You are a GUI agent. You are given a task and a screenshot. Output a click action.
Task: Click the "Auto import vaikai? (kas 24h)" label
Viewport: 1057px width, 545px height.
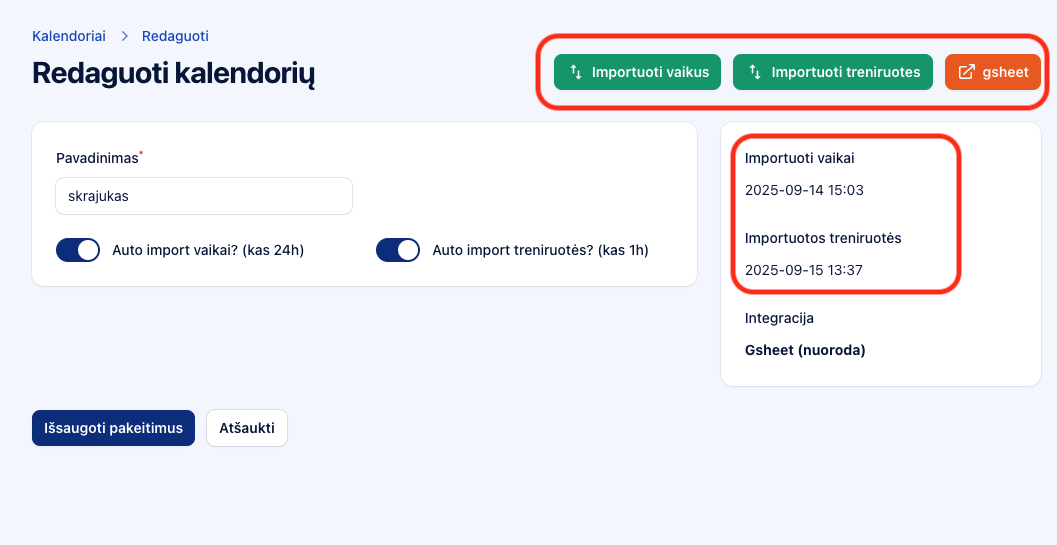pos(208,250)
